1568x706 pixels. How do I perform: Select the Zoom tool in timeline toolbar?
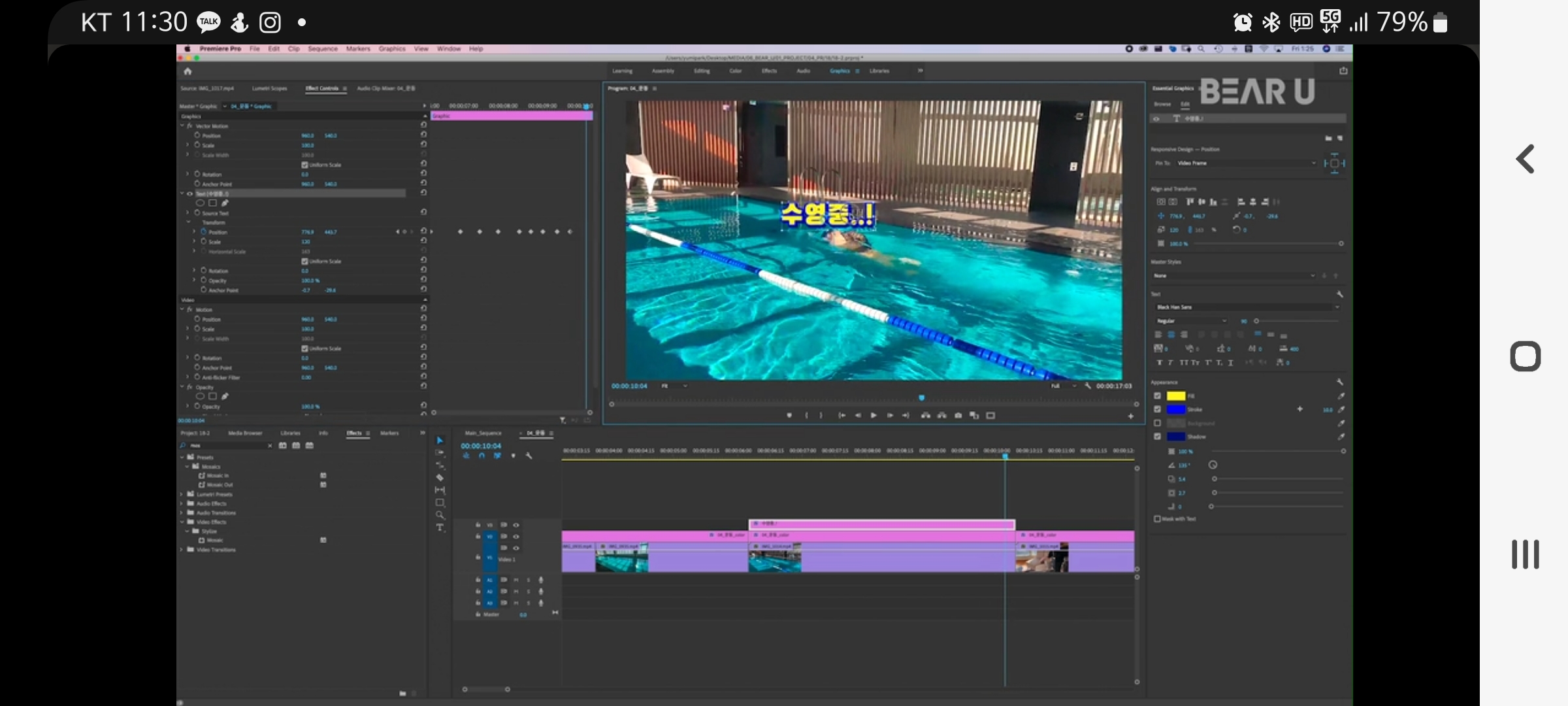click(440, 515)
